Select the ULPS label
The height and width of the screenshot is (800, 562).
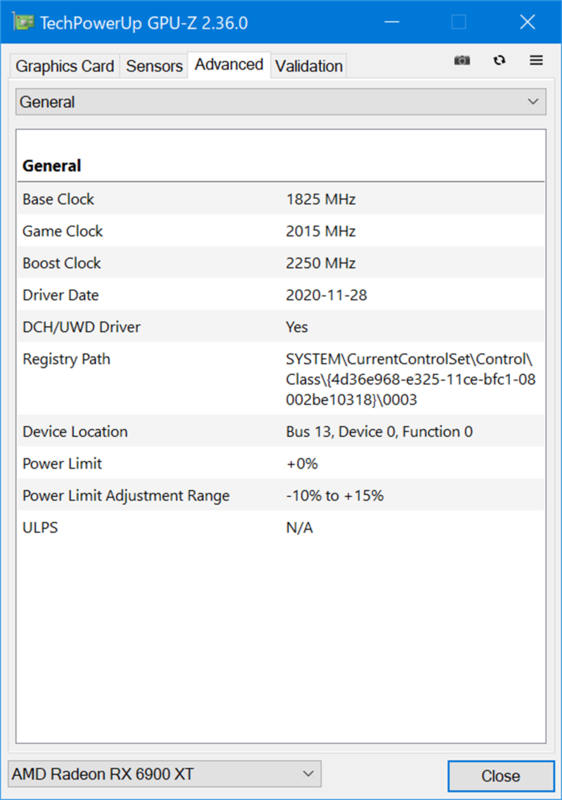click(x=40, y=528)
